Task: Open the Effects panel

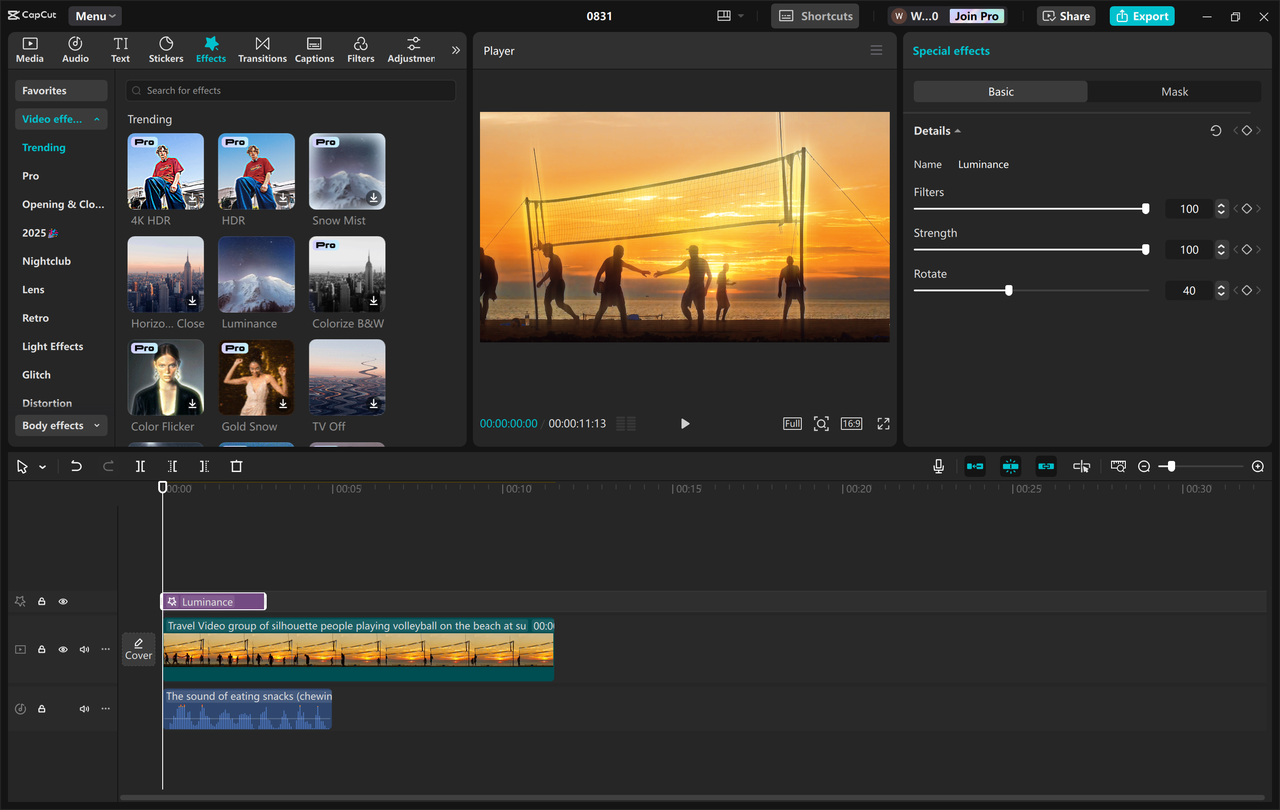Action: coord(211,48)
